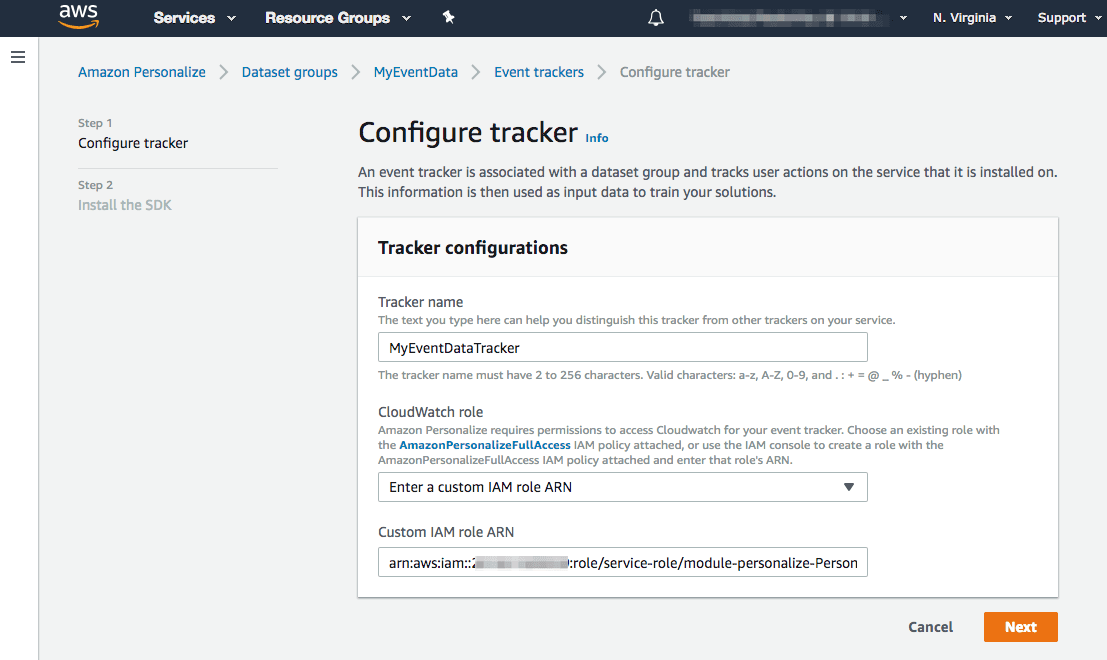1107x660 pixels.
Task: Open the hamburger sidebar menu
Action: point(17,57)
